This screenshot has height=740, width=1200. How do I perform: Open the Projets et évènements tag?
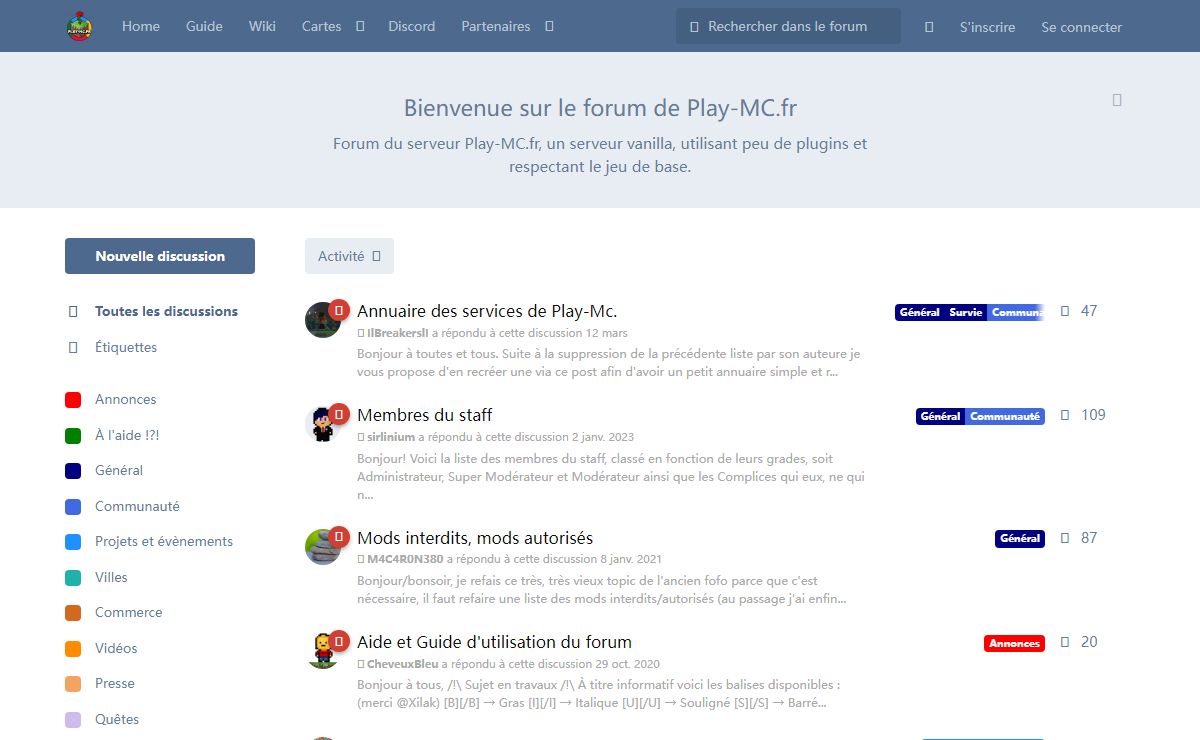[164, 541]
